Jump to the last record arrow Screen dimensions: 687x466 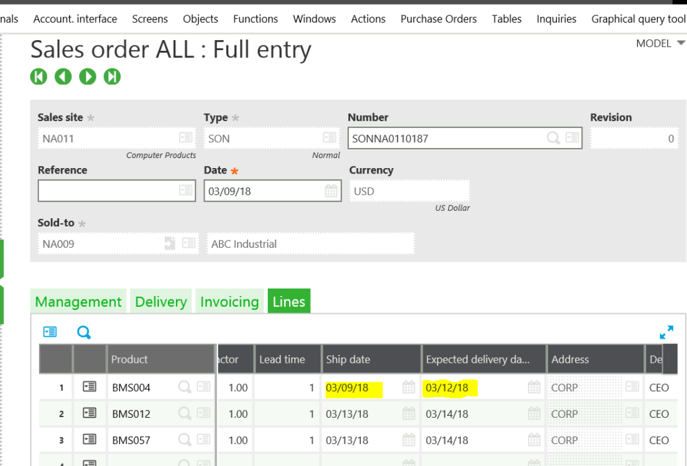pos(112,76)
